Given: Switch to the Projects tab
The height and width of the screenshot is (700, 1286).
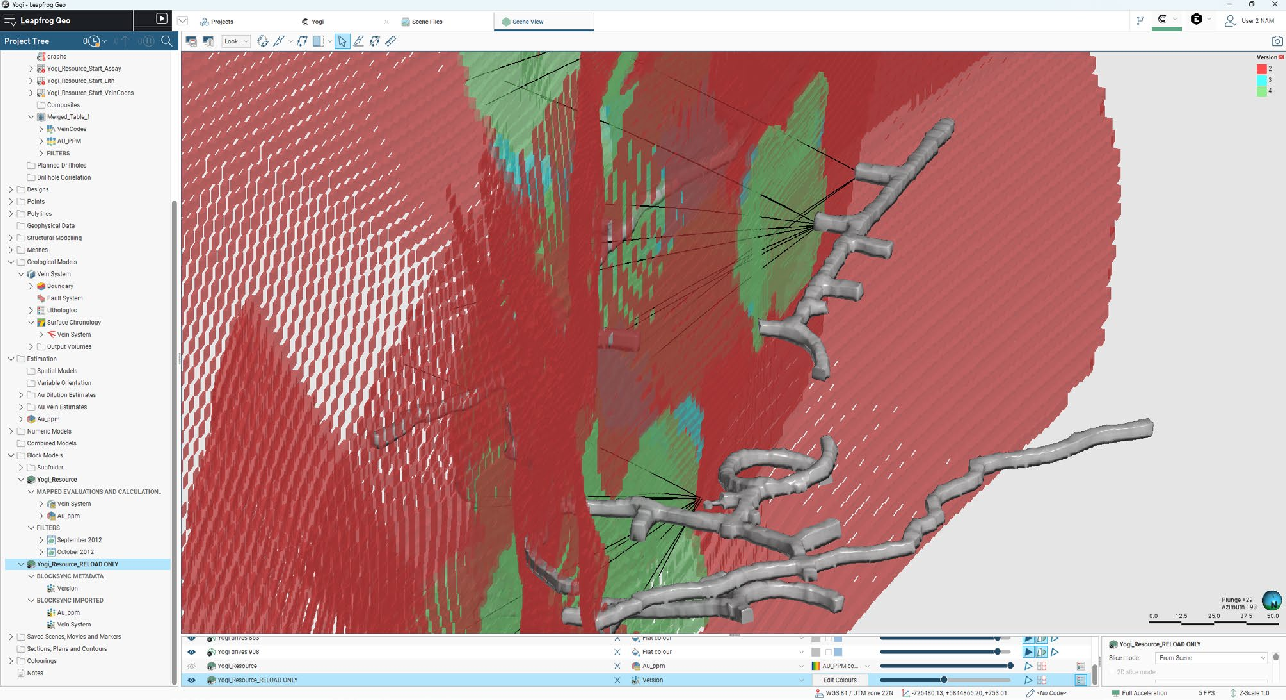Looking at the screenshot, I should click(x=216, y=20).
